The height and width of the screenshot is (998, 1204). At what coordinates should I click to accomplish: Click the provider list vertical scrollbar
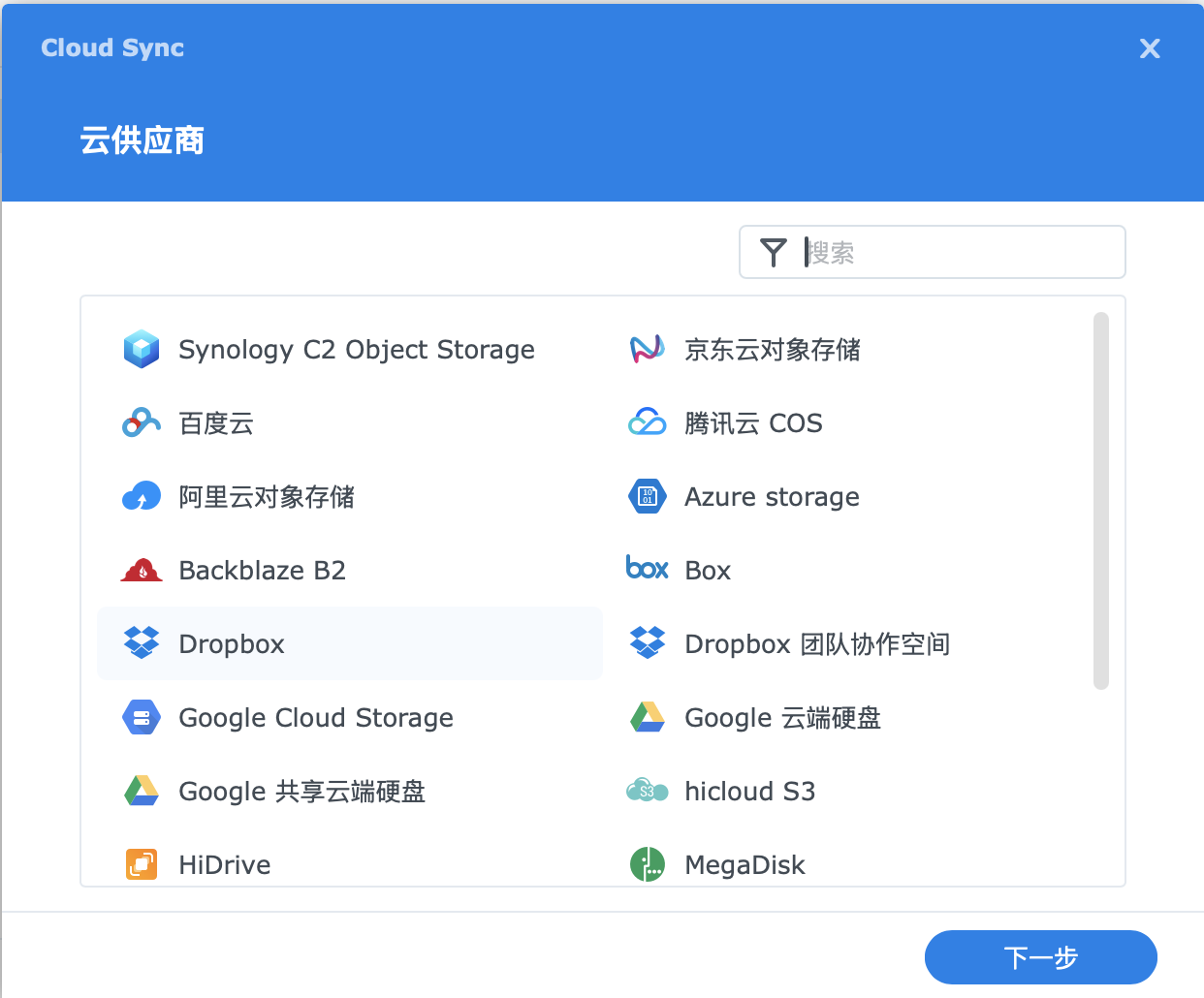pyautogui.click(x=1100, y=501)
